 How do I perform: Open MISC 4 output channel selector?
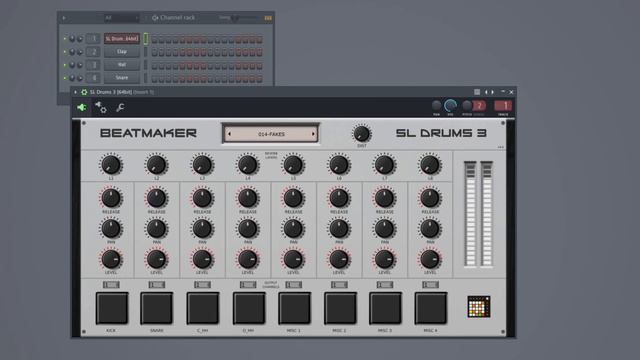tap(430, 284)
